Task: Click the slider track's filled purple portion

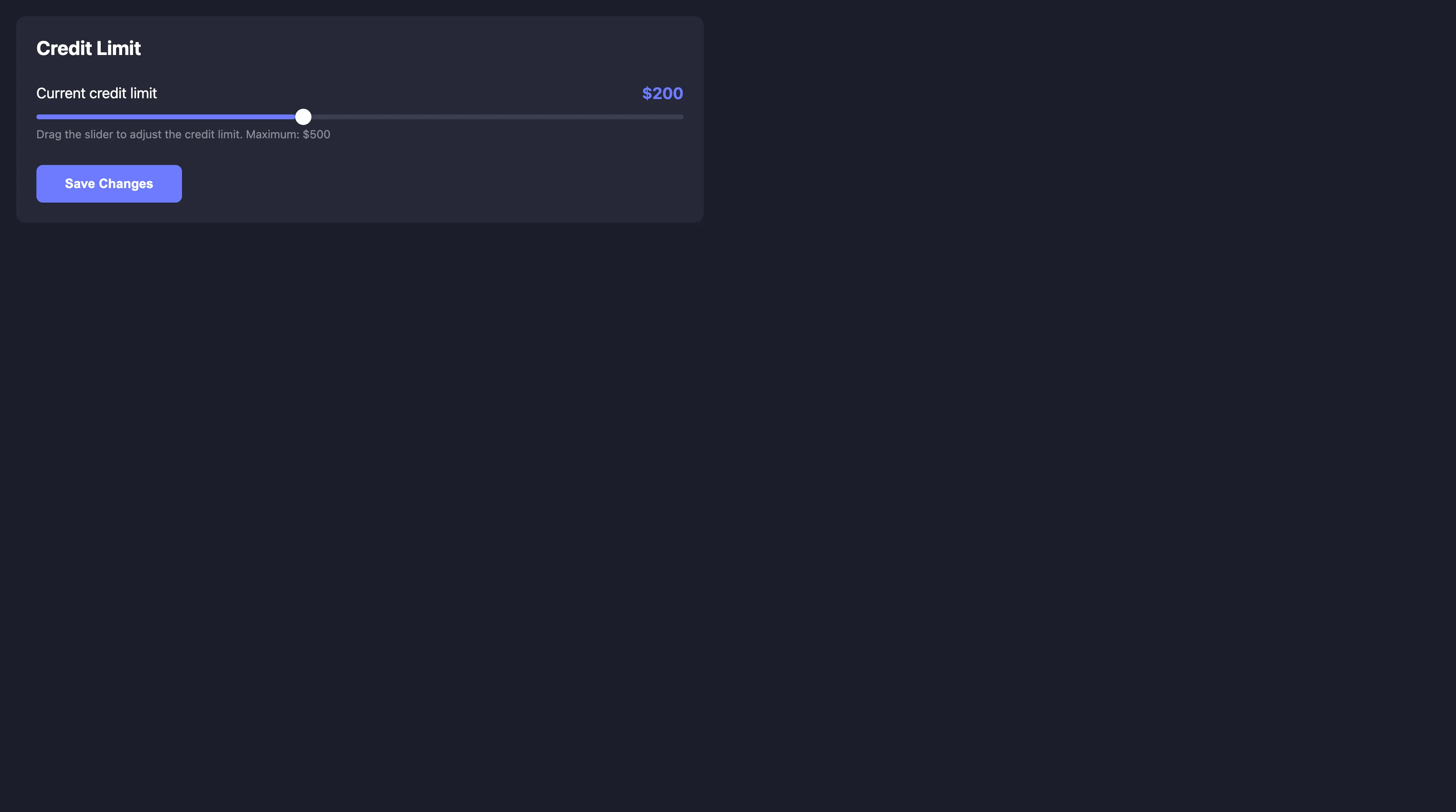Action: (x=169, y=116)
